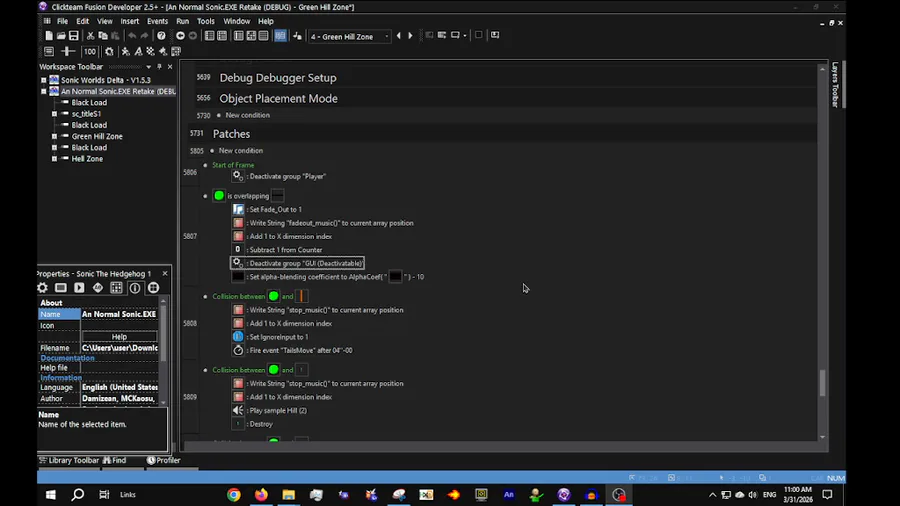
Task: Click the crosshair icon in second toolbar
Action: [x=68, y=52]
